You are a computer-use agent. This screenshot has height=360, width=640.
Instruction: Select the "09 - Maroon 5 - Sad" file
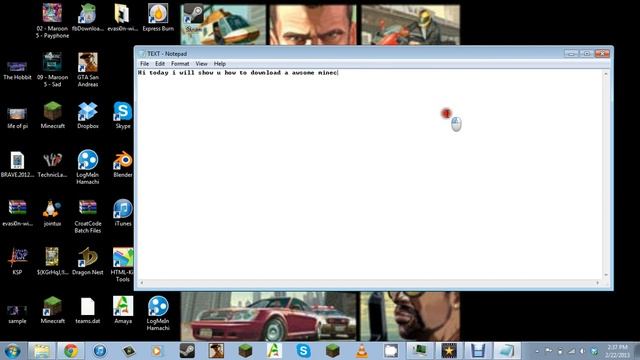(x=52, y=70)
